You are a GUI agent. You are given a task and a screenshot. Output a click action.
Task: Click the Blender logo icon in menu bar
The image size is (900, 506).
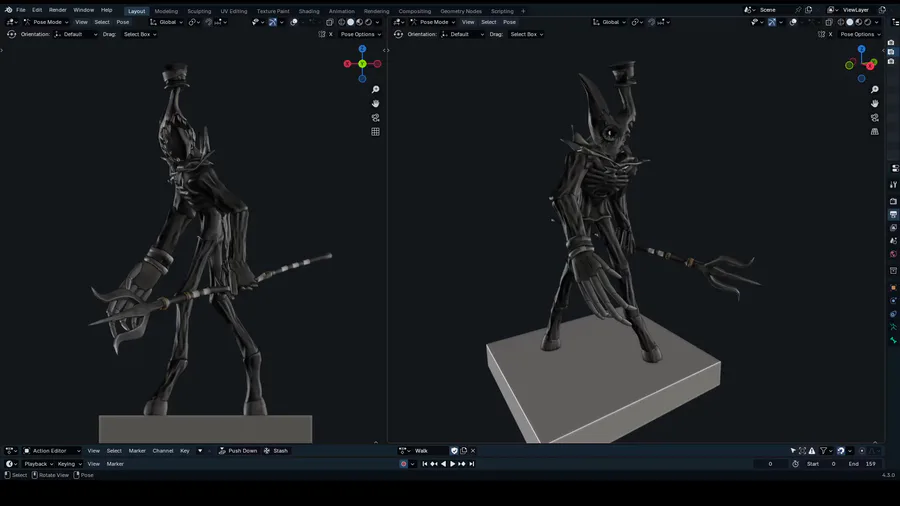click(x=8, y=10)
